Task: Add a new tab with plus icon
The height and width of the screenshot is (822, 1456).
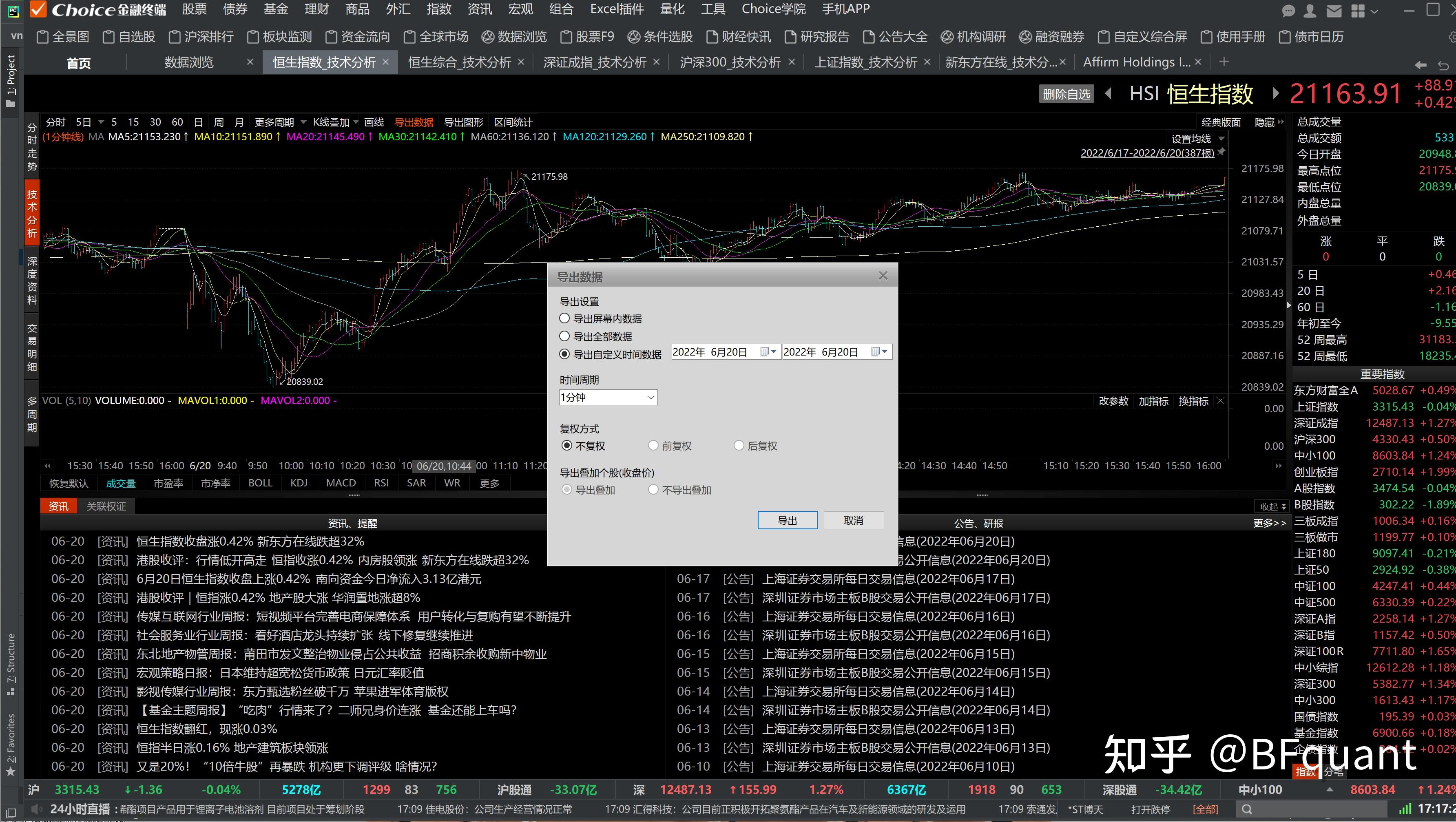Action: pyautogui.click(x=1224, y=62)
